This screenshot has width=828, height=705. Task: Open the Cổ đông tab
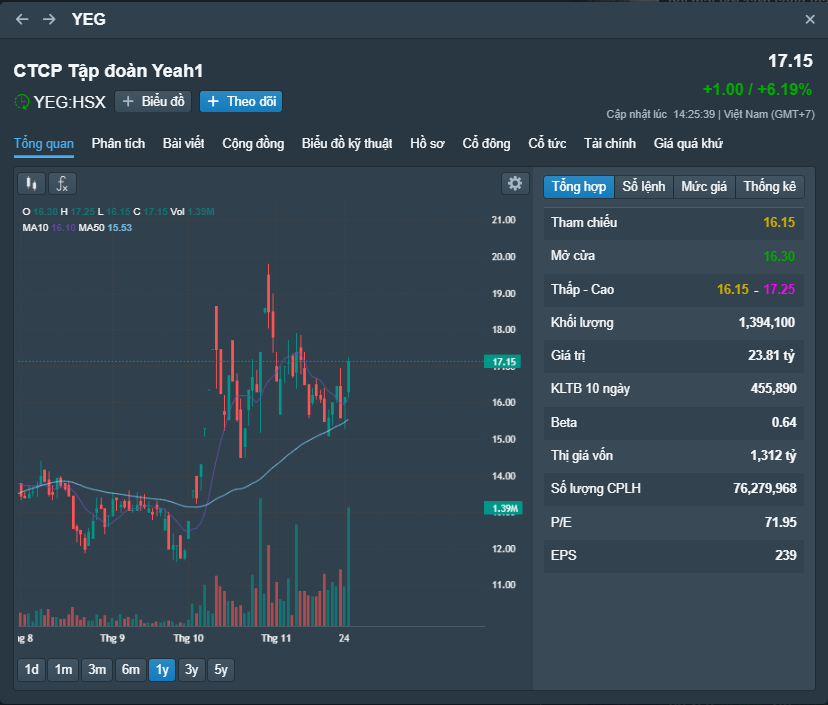[486, 144]
